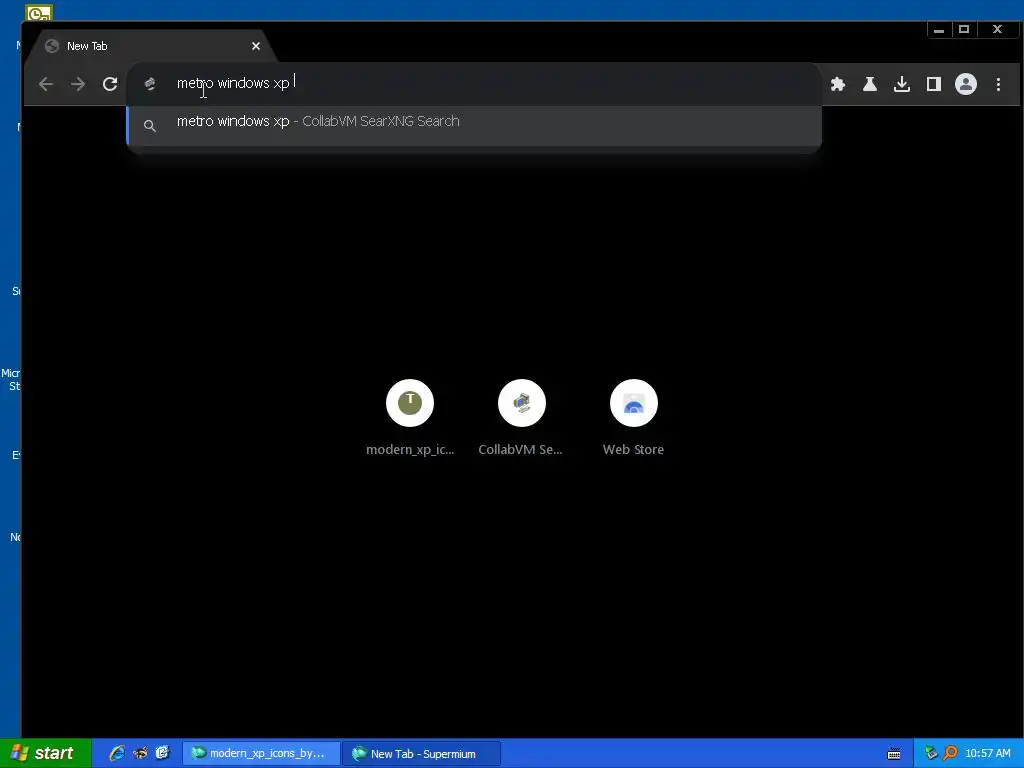Click the bee-like middle Quick Launch icon

click(140, 753)
